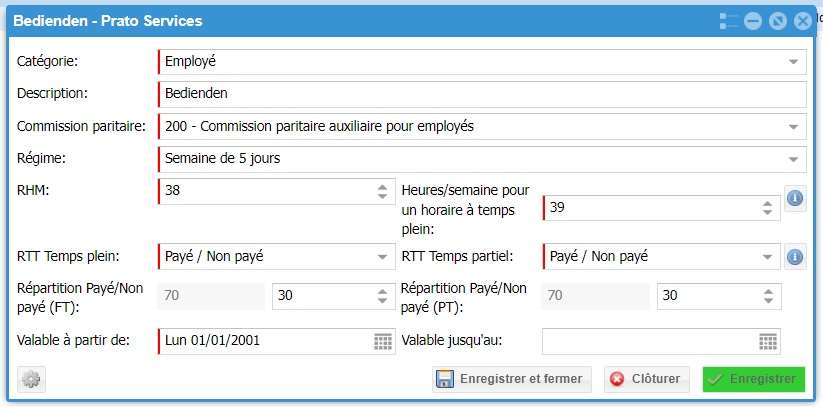Click the Répartition (FT) 30 spinner
This screenshot has width=823, height=407.
point(383,296)
